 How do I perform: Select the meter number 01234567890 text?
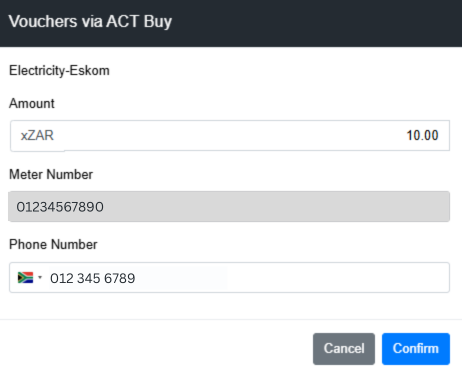(60, 207)
